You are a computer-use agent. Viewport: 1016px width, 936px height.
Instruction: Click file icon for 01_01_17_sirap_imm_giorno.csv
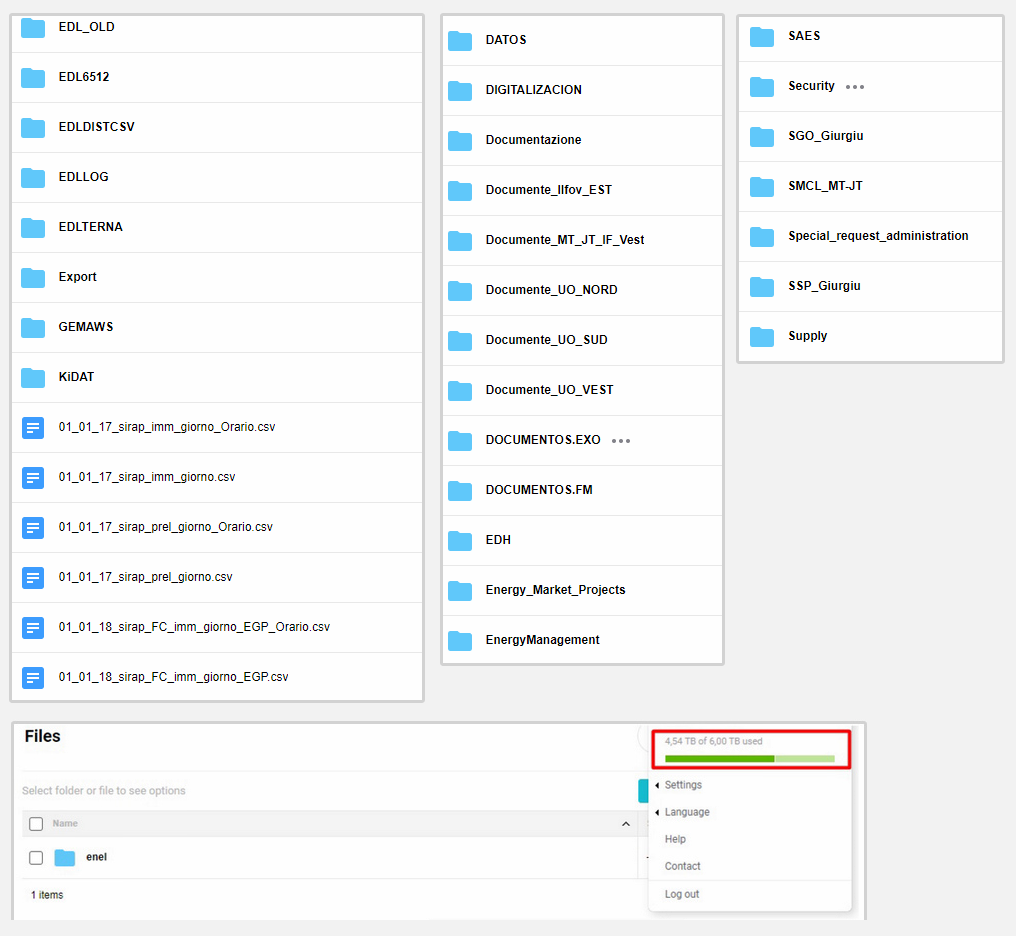(x=33, y=477)
